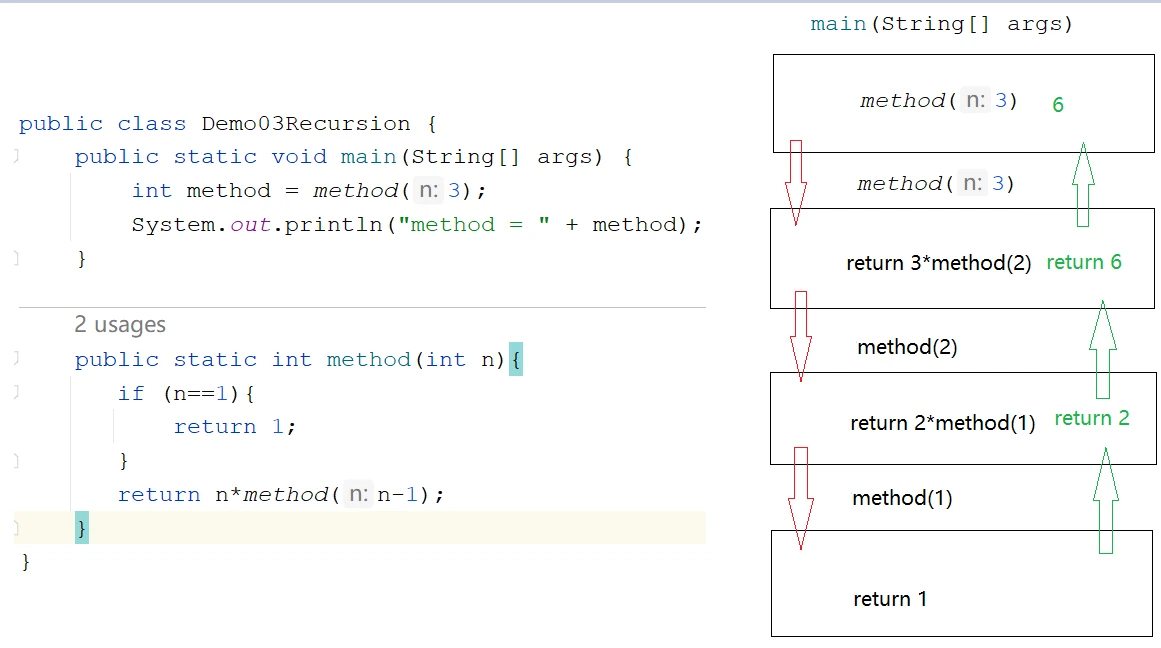Click the n: parameter hint in main's method call
Image resolution: width=1161 pixels, height=648 pixels.
tap(429, 190)
